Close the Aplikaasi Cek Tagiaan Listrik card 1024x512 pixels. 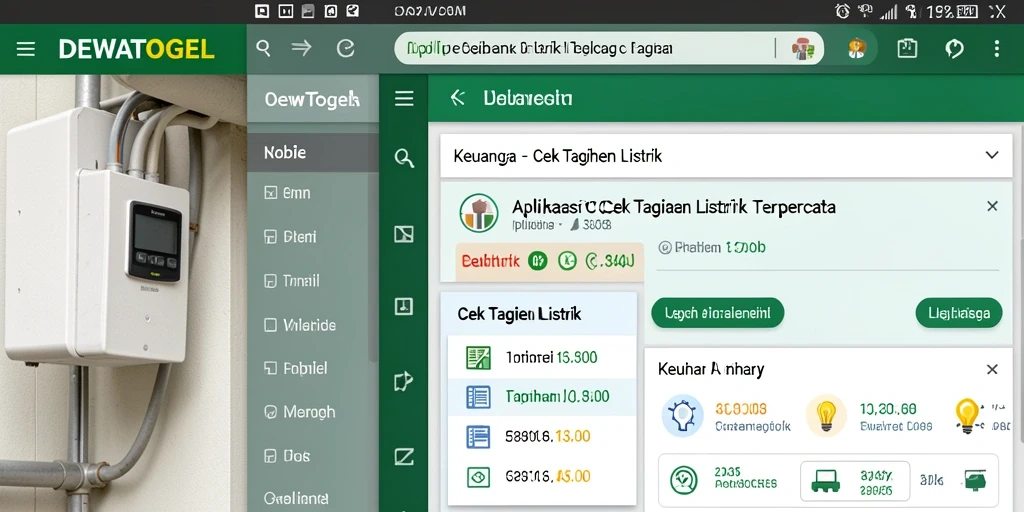coord(992,206)
